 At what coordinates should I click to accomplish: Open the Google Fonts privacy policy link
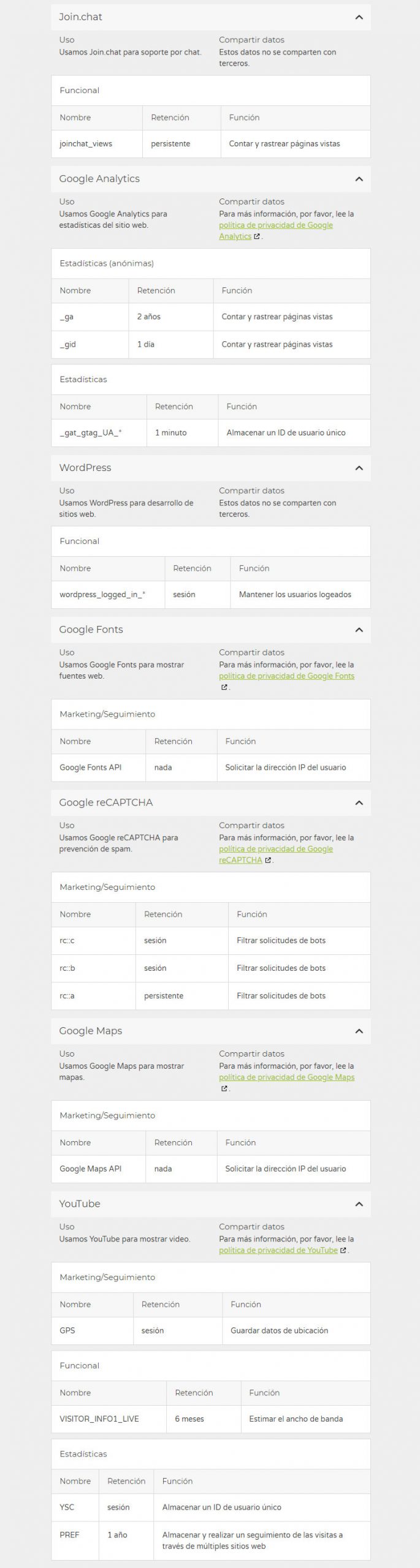click(286, 676)
